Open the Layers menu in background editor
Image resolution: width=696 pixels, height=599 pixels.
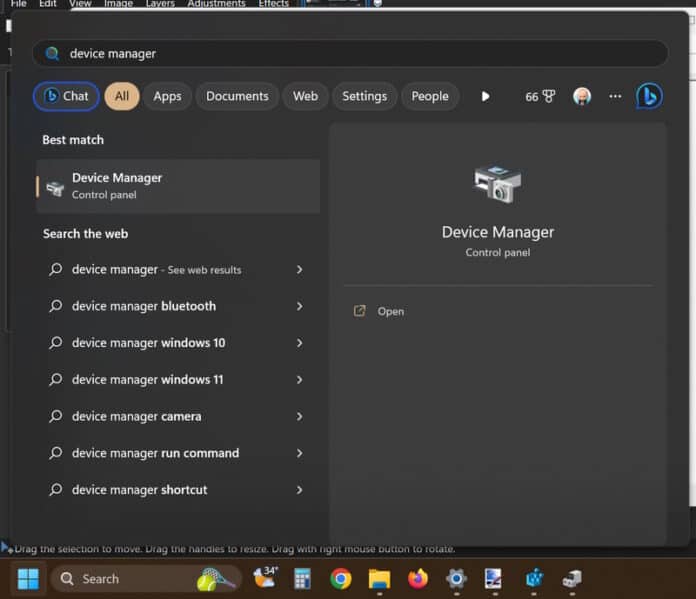[160, 4]
